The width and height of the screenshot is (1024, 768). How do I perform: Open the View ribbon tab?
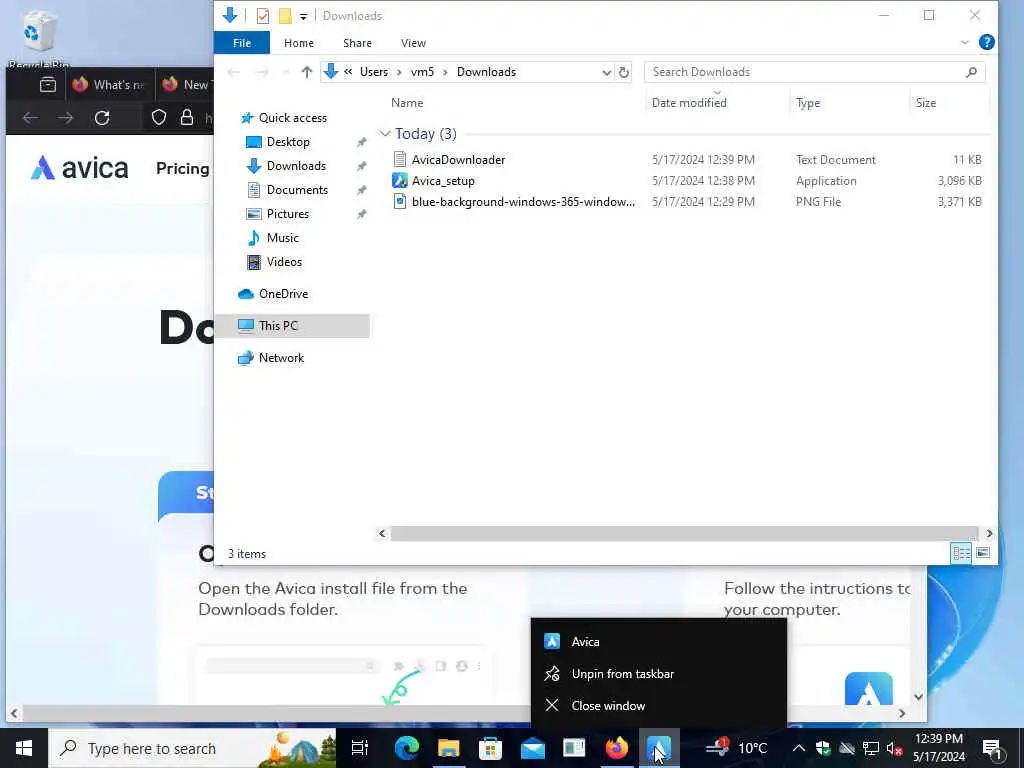[413, 42]
